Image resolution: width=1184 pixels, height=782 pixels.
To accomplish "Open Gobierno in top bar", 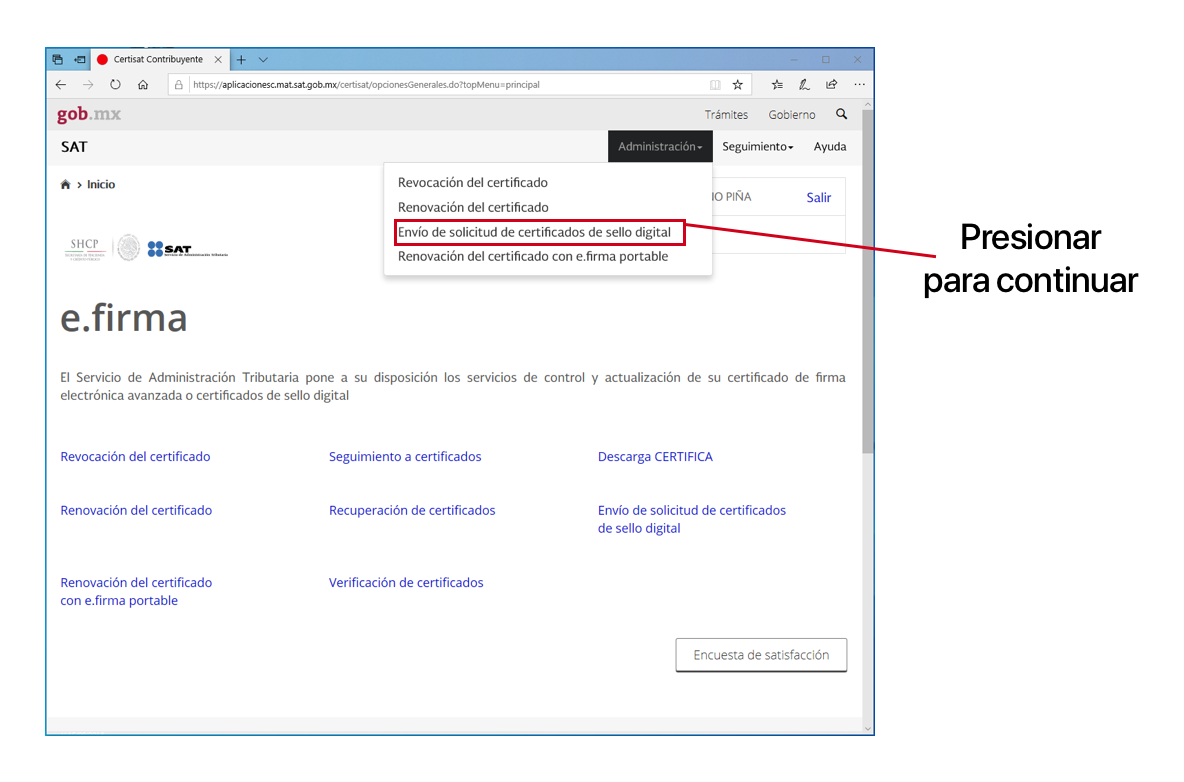I will pos(792,115).
